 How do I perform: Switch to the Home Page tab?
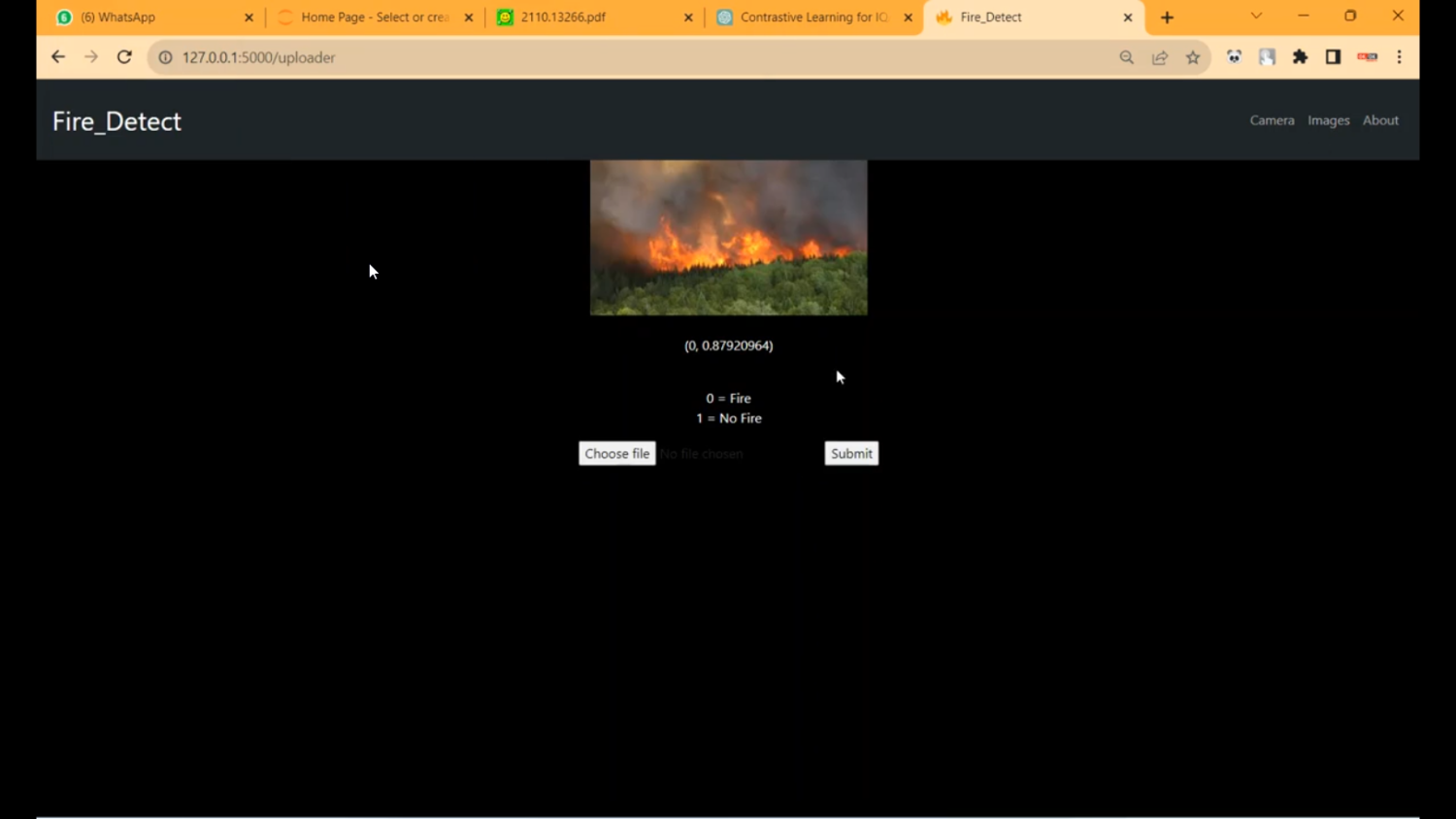374,17
